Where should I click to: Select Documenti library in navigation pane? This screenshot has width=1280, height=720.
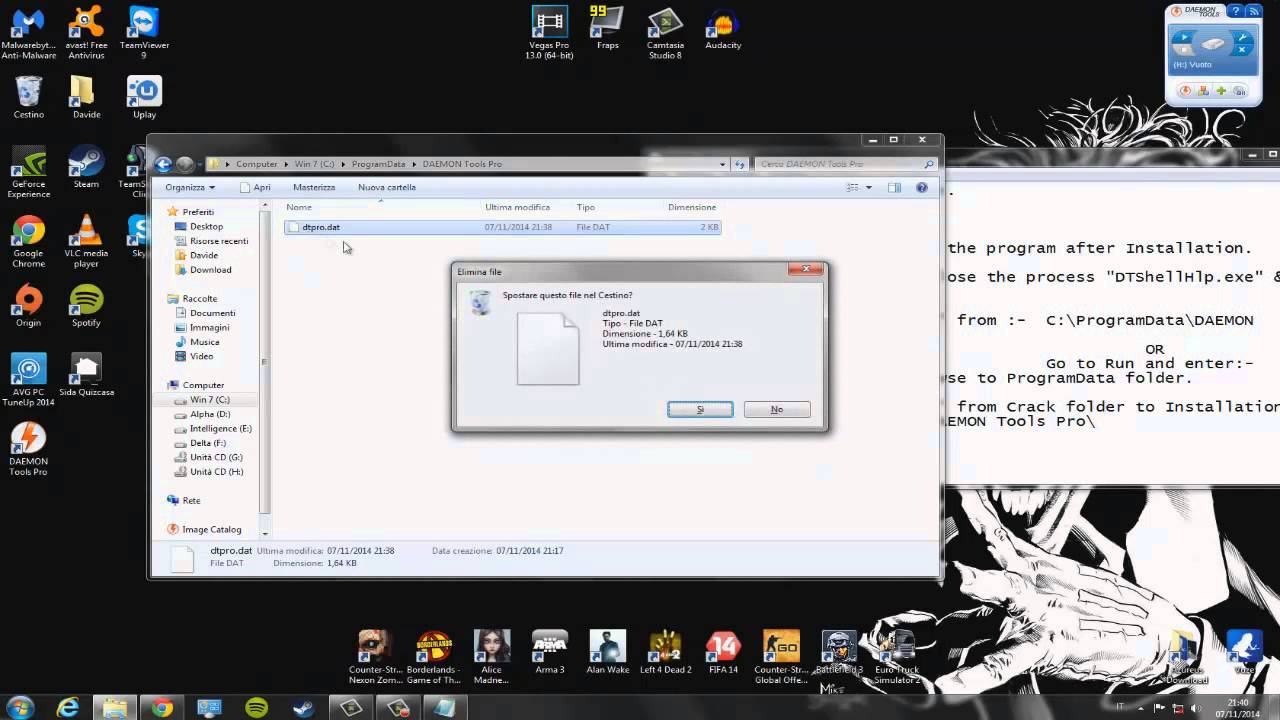(212, 313)
